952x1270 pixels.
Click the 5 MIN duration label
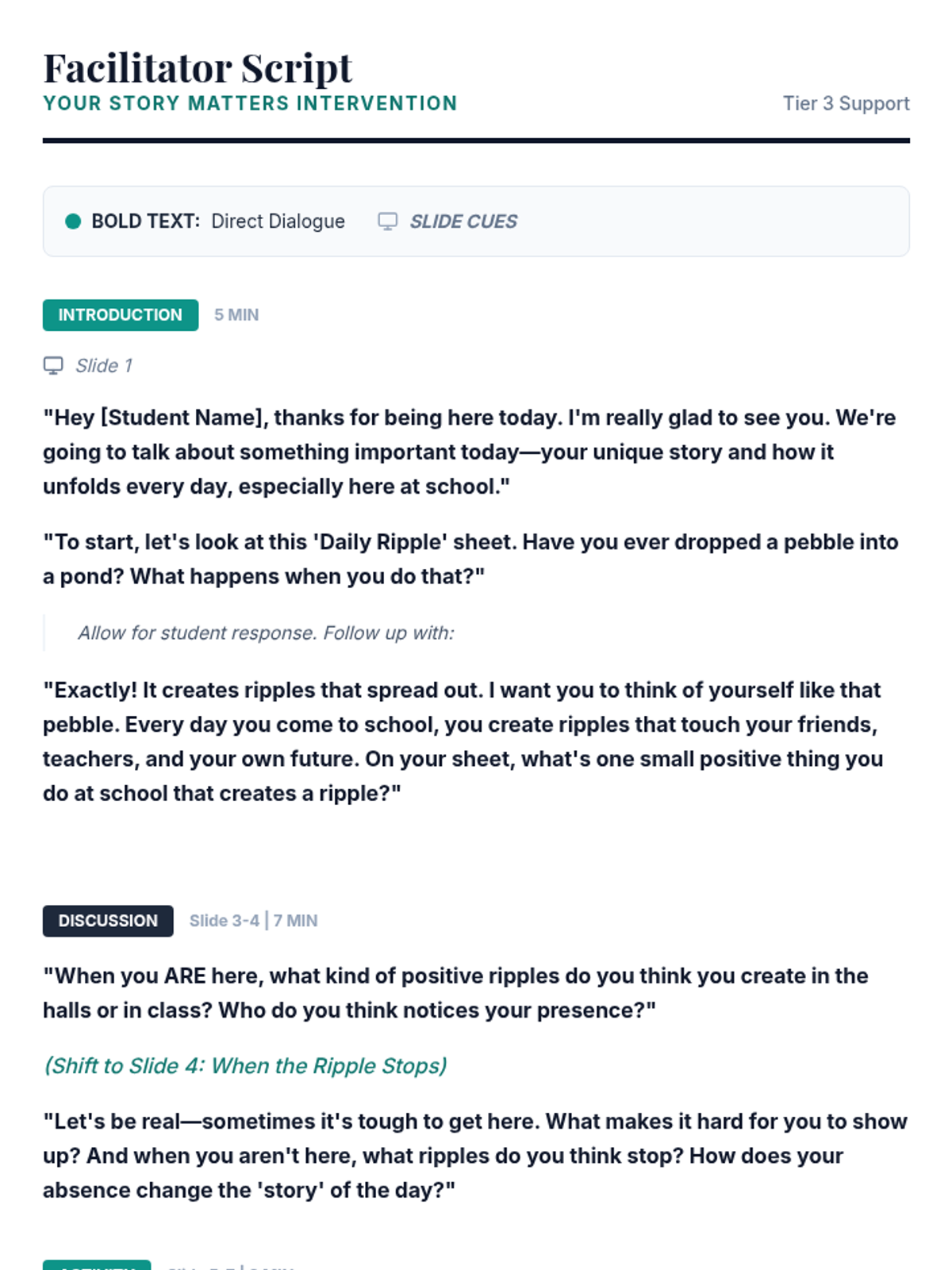[x=236, y=315]
